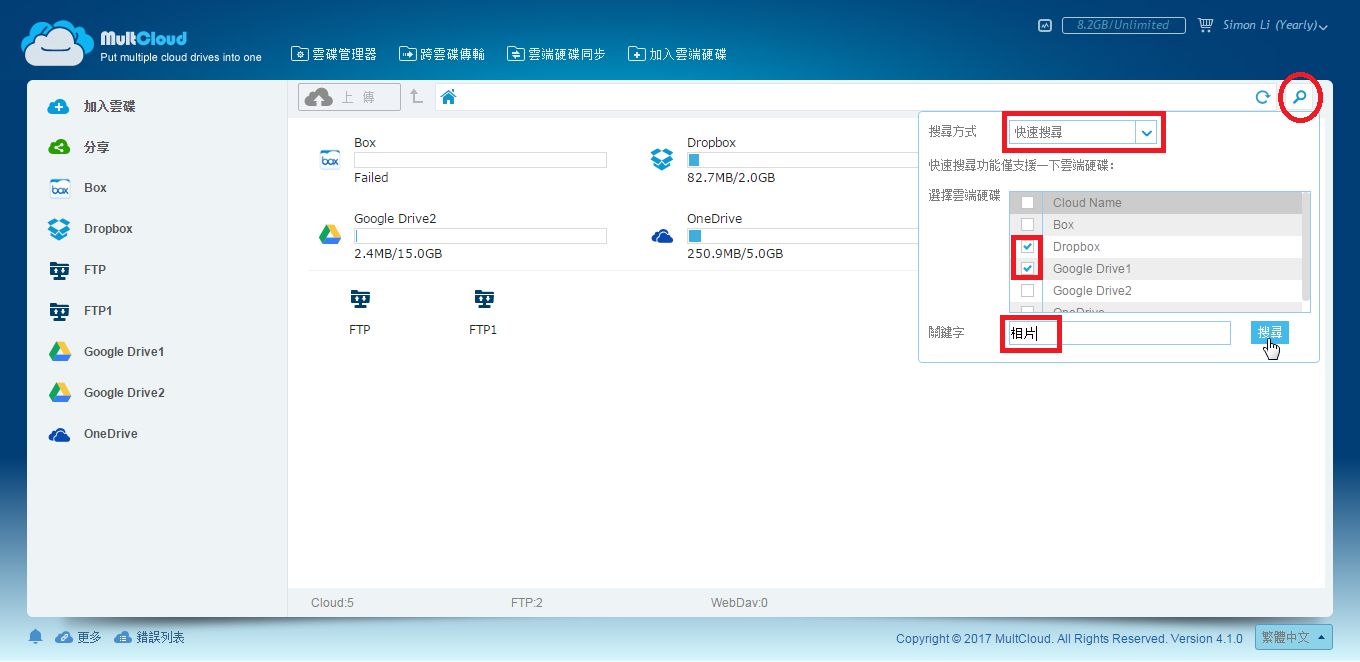Click the 關鍵字 keyword input field
The image size is (1360, 662).
pos(1118,333)
